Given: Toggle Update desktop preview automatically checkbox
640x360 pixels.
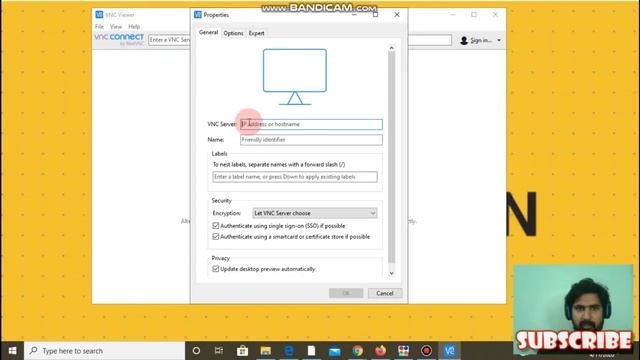Looking at the screenshot, I should pos(216,269).
